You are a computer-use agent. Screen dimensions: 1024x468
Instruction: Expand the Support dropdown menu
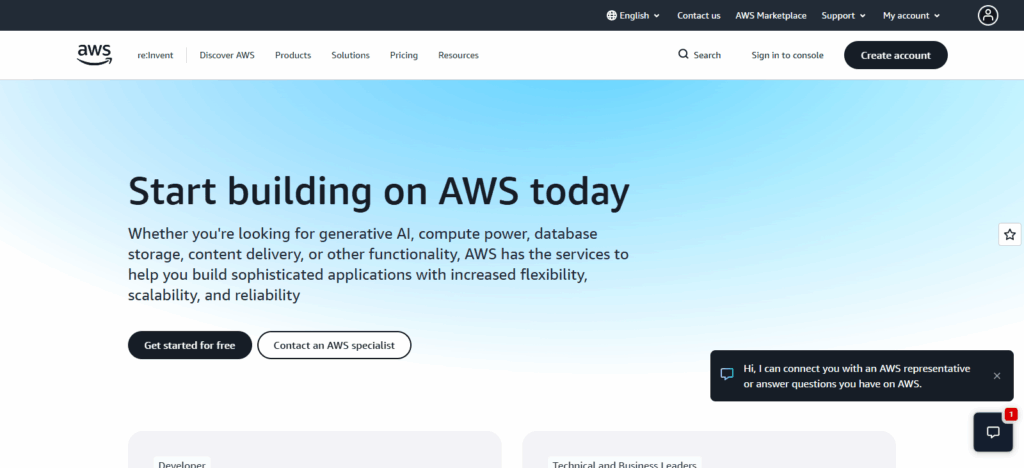point(844,15)
